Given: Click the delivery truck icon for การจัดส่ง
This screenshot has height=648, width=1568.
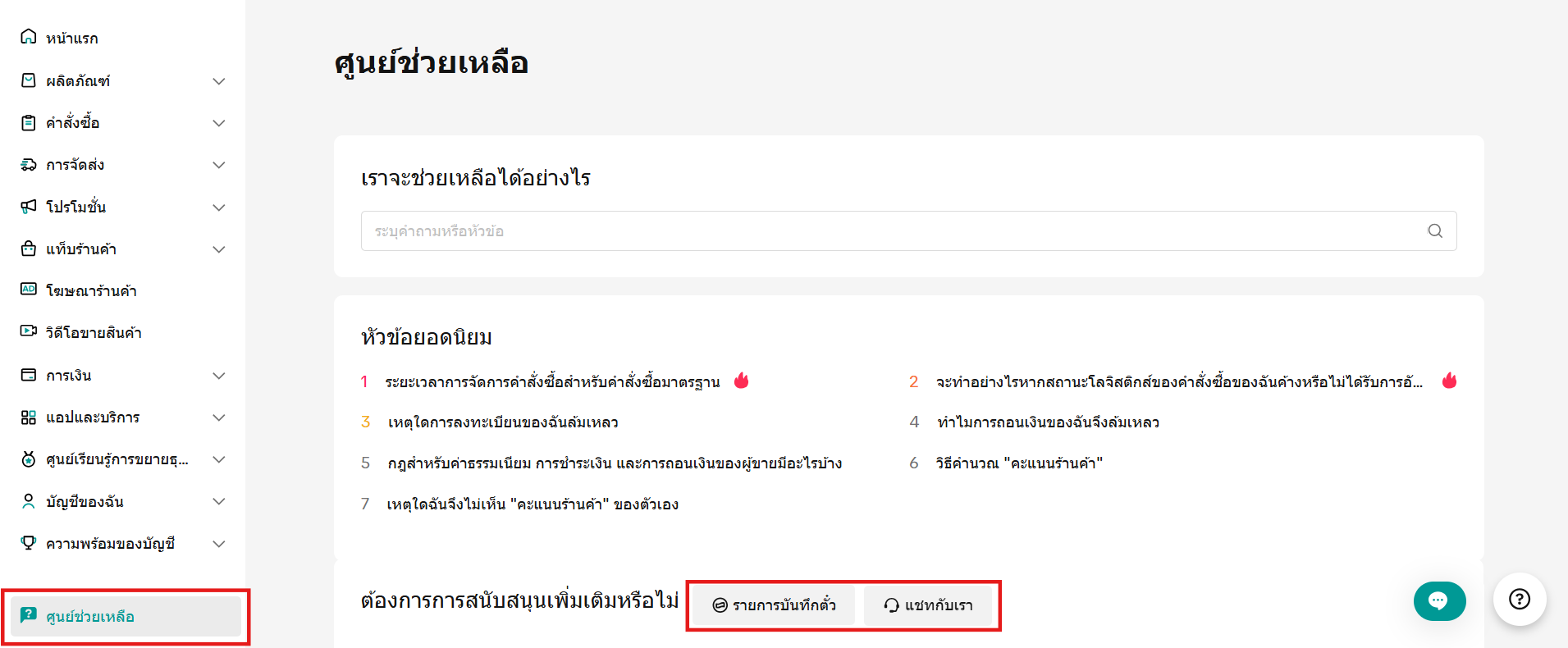Looking at the screenshot, I should pyautogui.click(x=29, y=164).
